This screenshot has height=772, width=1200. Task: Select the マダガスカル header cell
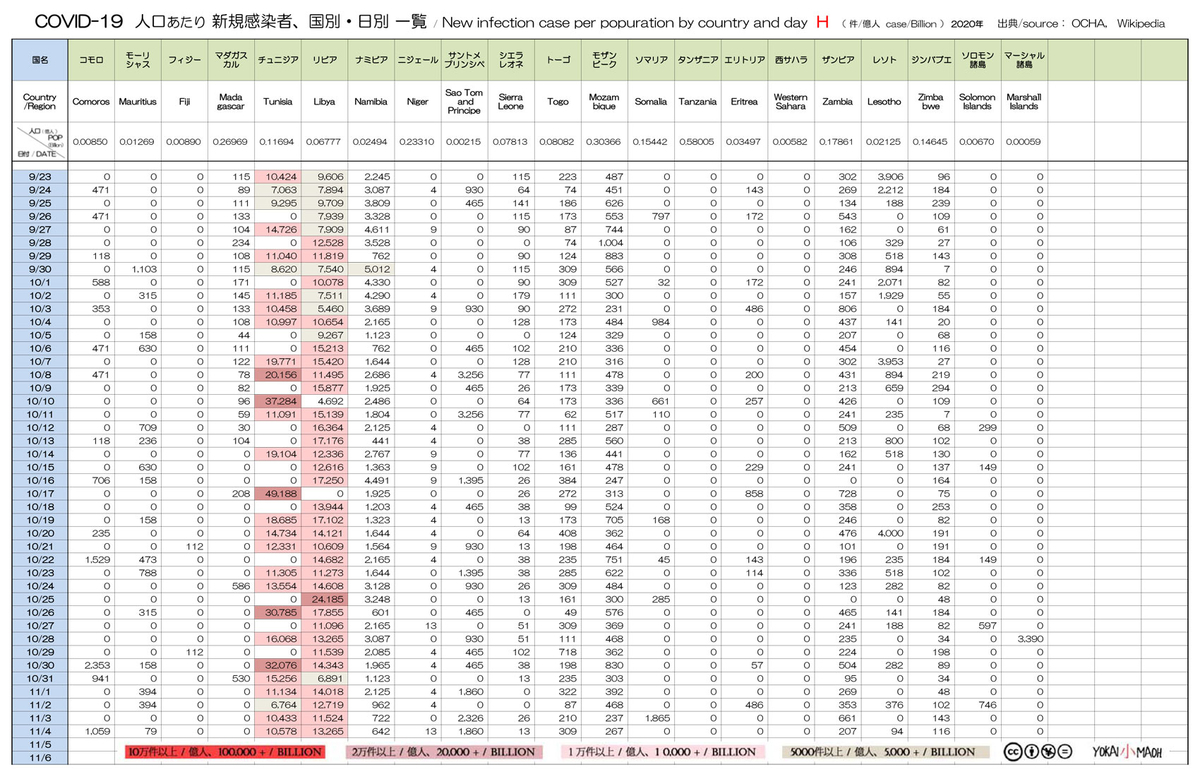tap(231, 60)
